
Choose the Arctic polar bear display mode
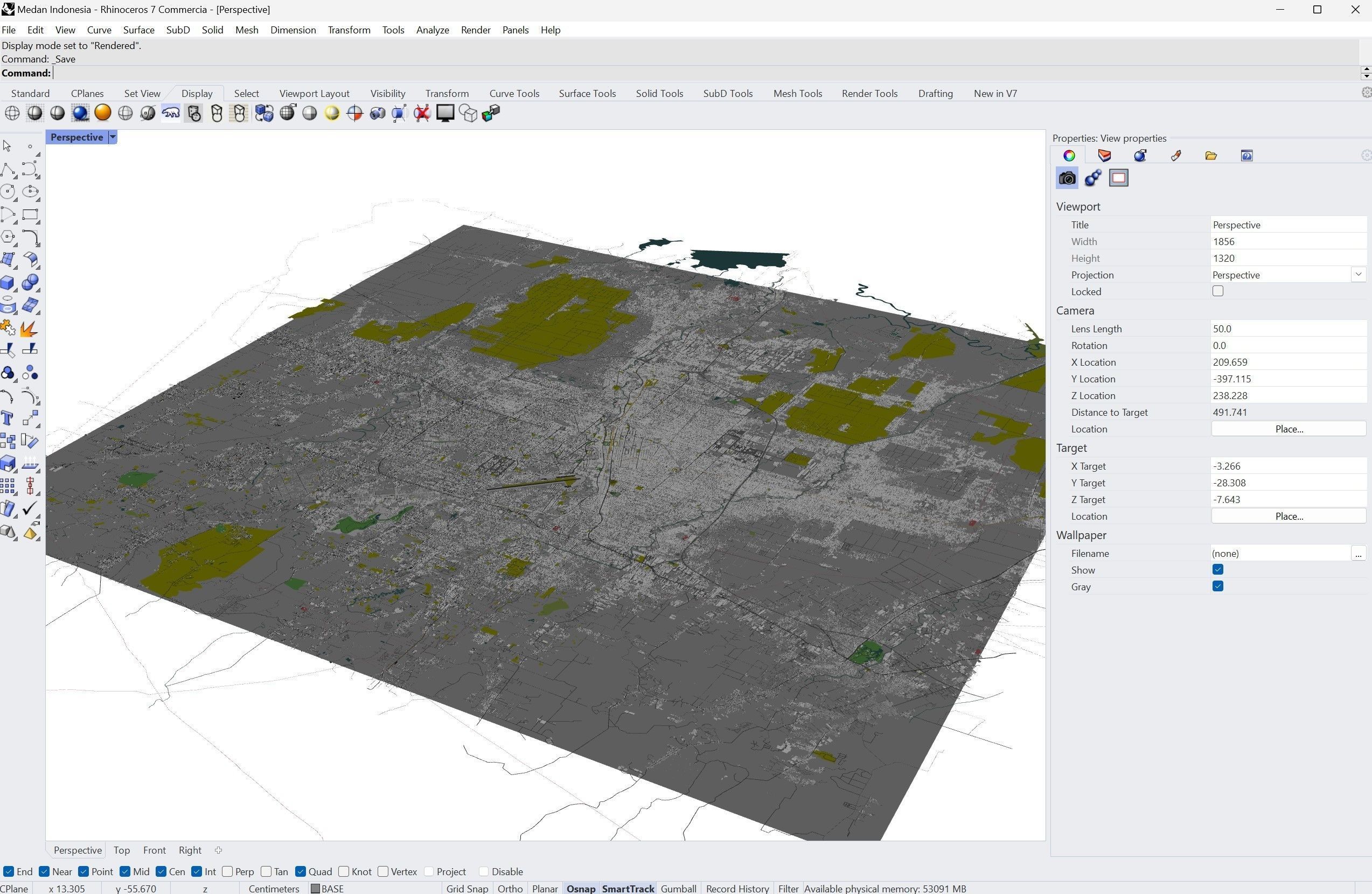(x=171, y=113)
